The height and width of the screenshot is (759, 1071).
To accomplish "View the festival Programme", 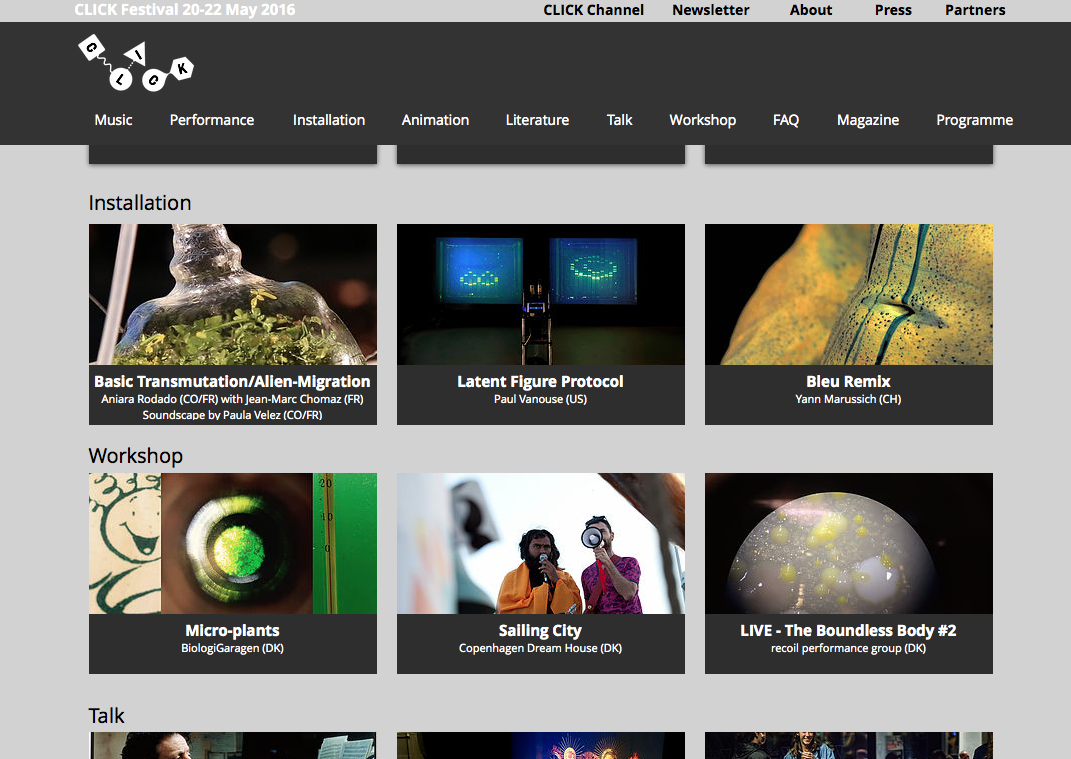I will point(974,120).
